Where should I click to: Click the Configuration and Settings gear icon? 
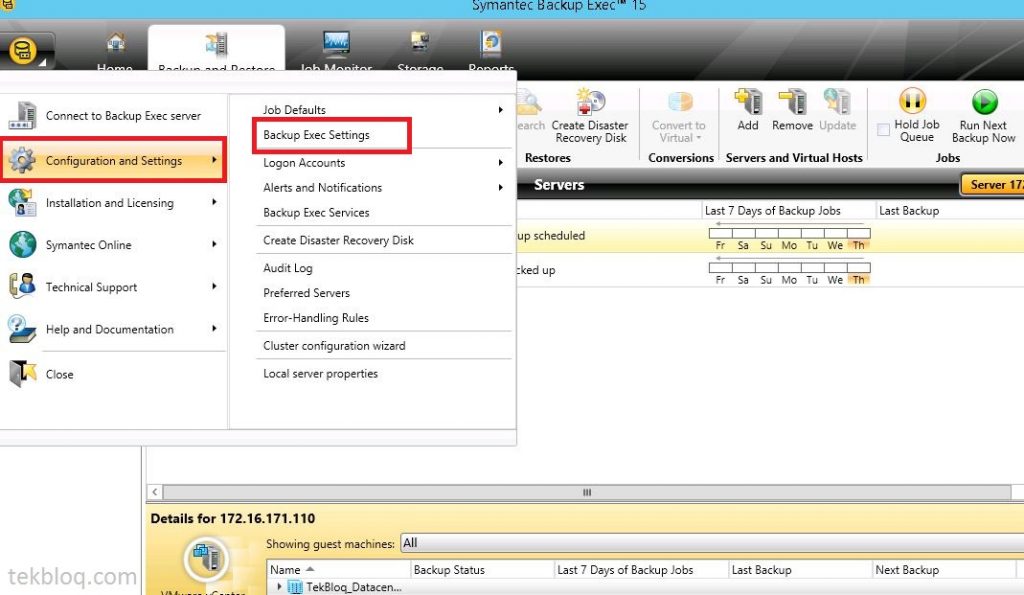coord(22,160)
